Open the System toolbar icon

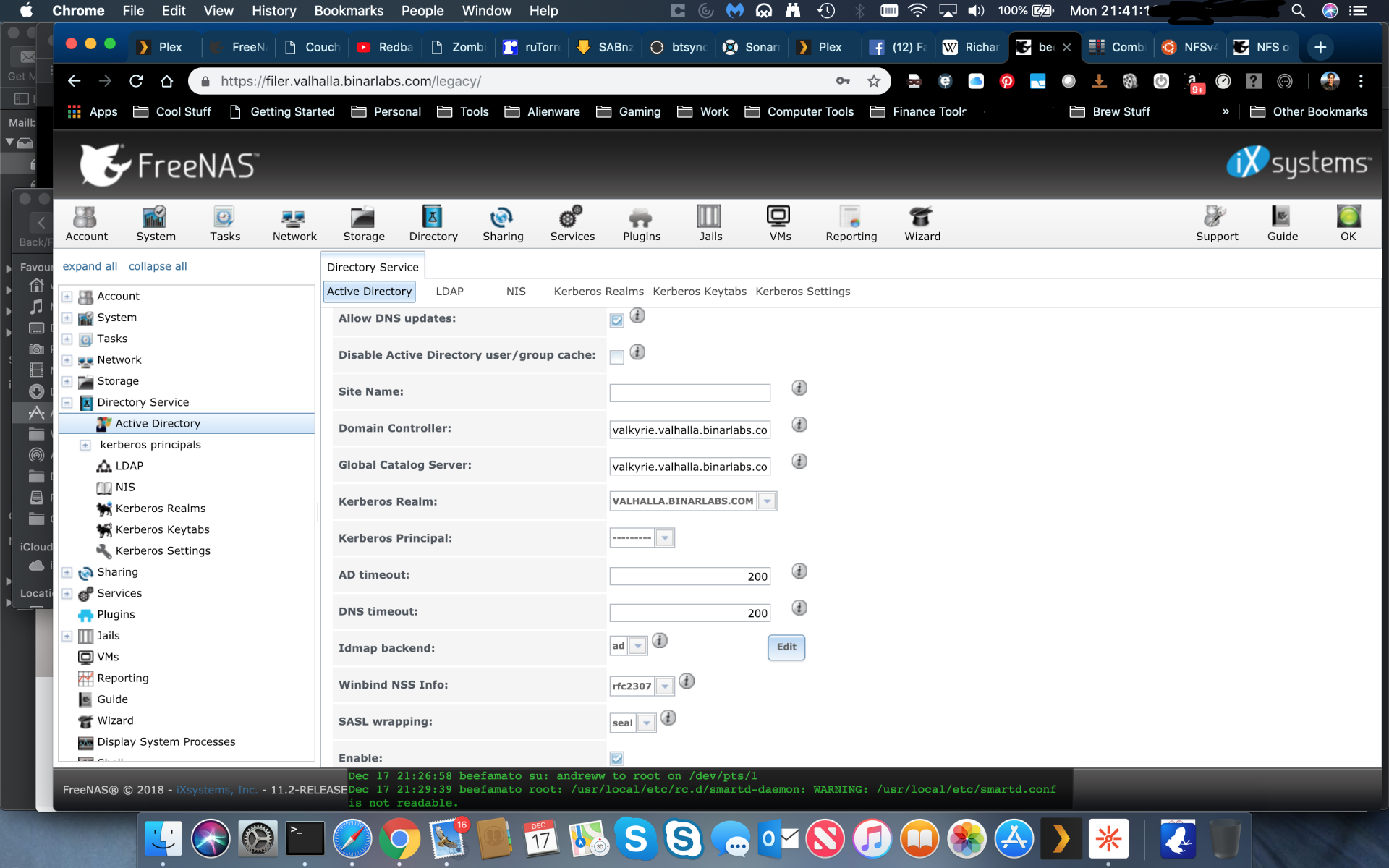coord(156,224)
